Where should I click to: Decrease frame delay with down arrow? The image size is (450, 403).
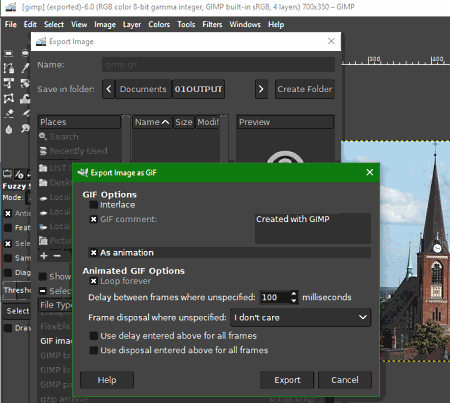click(294, 300)
